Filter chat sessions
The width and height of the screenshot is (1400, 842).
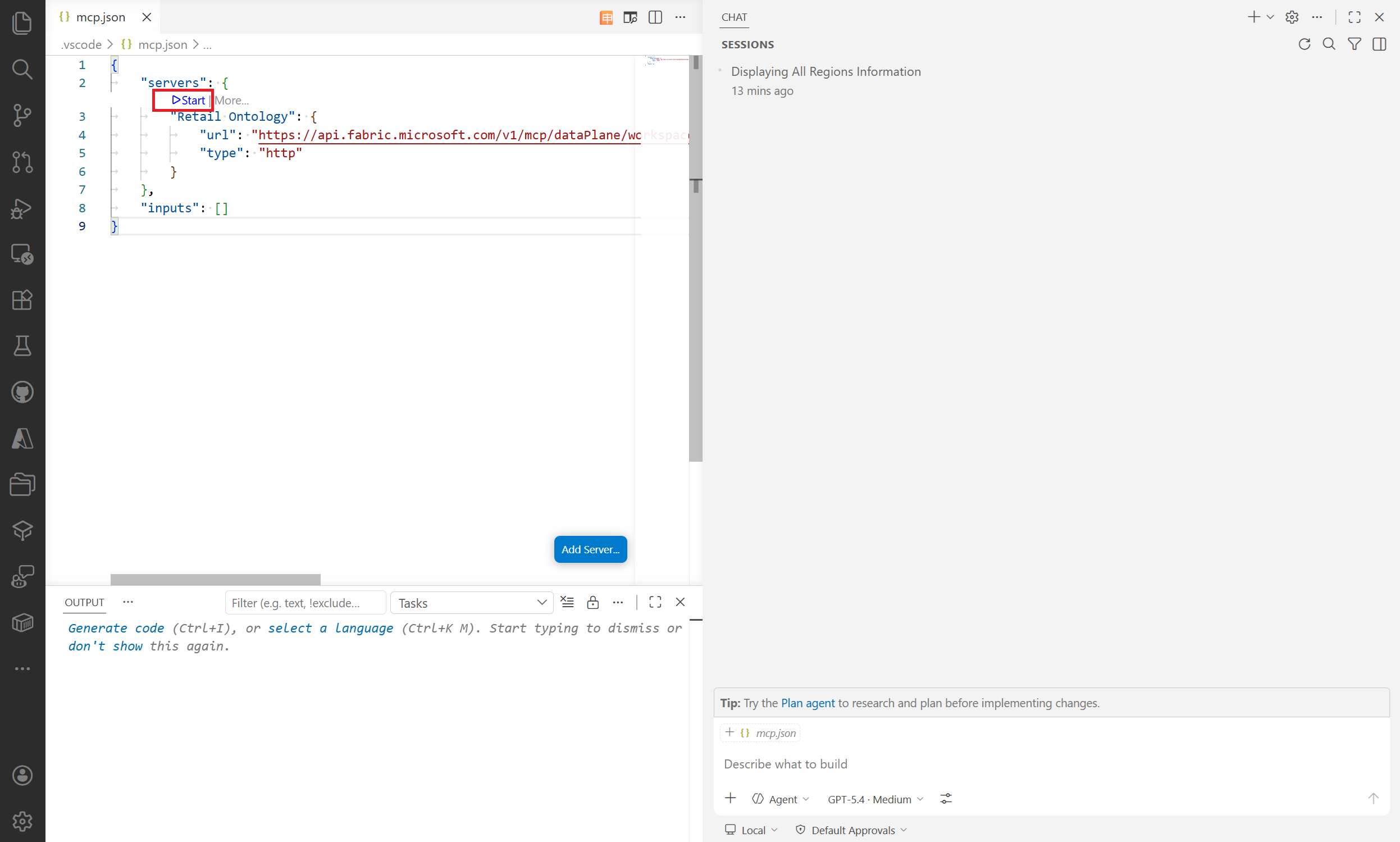pos(1355,44)
